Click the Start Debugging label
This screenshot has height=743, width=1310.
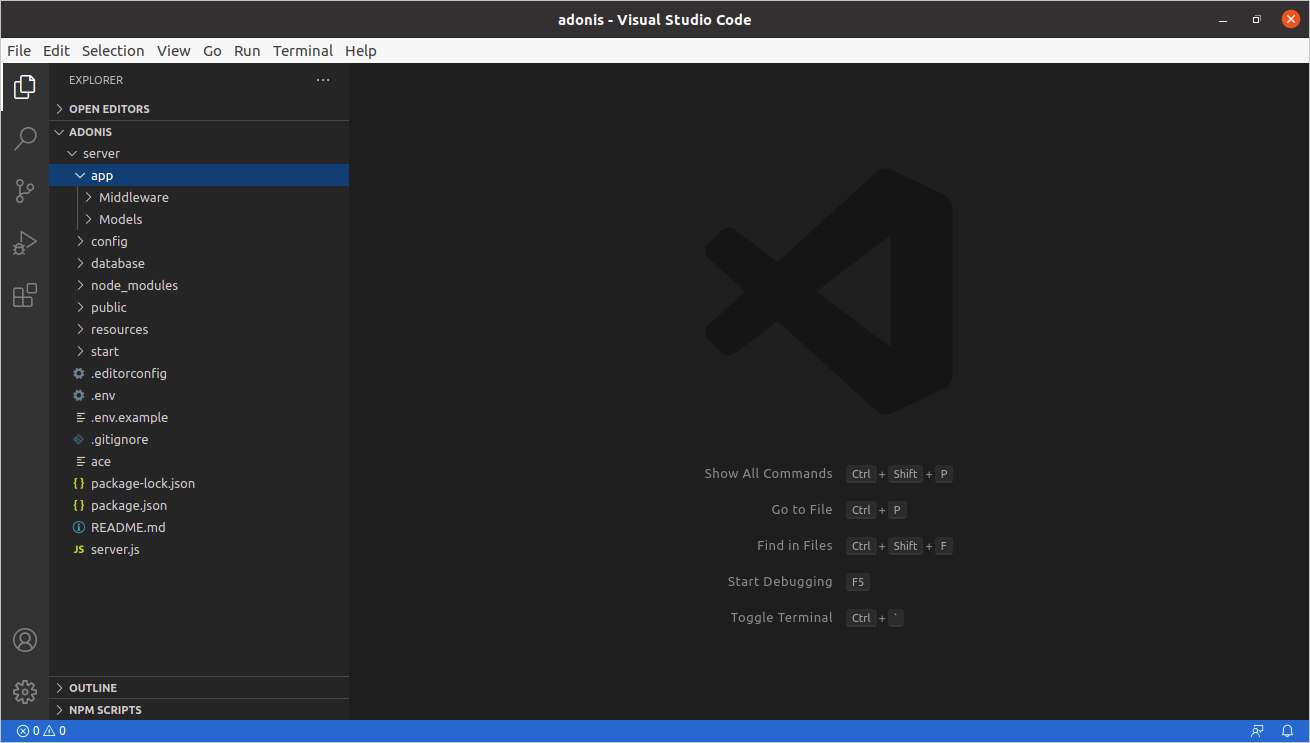click(x=780, y=582)
